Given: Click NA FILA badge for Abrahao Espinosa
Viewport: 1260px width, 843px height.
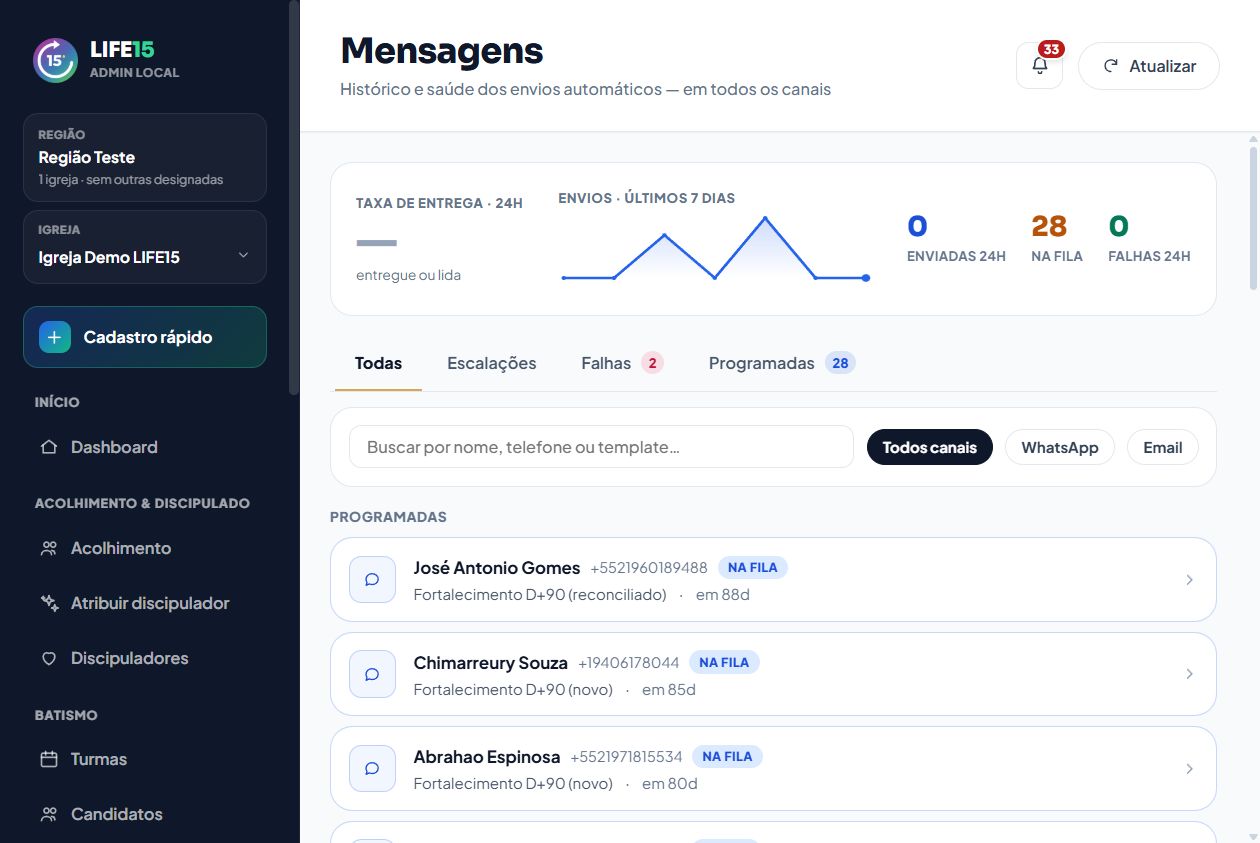Looking at the screenshot, I should 727,756.
